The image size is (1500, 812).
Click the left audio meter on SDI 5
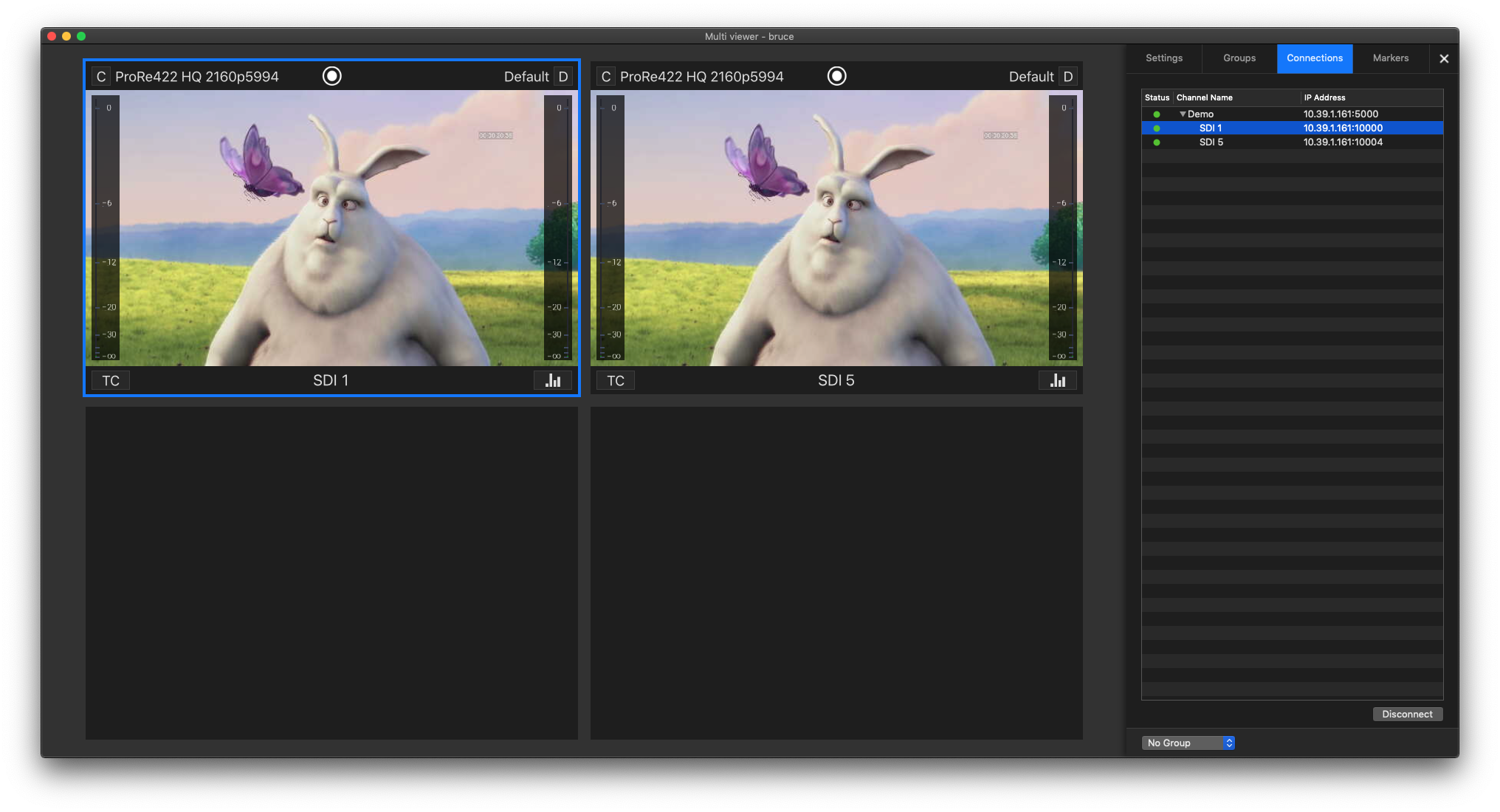(610, 228)
